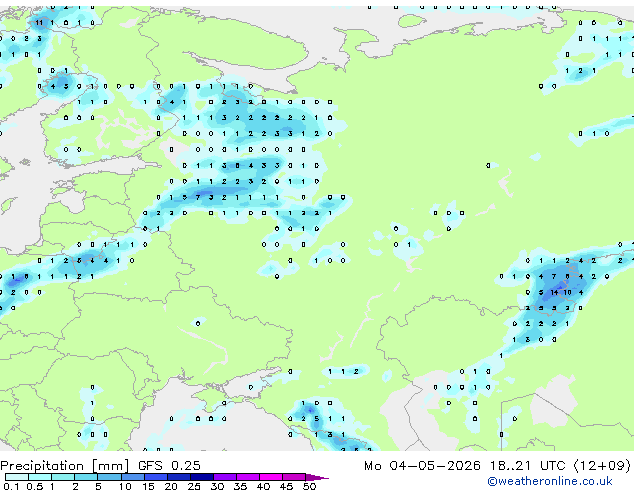Image resolution: width=634 pixels, height=490 pixels.
Task: Click the 'GFS 0.25' model label
Action: tap(169, 466)
